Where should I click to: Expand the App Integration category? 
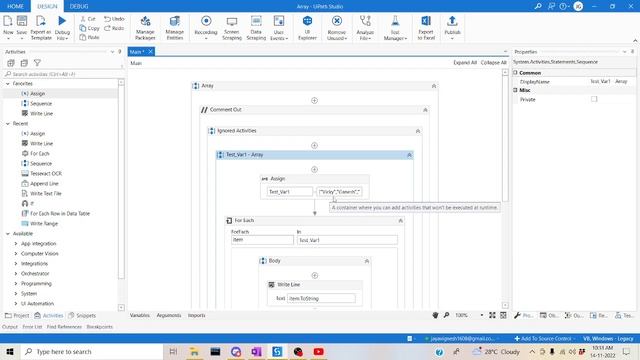tap(16, 244)
